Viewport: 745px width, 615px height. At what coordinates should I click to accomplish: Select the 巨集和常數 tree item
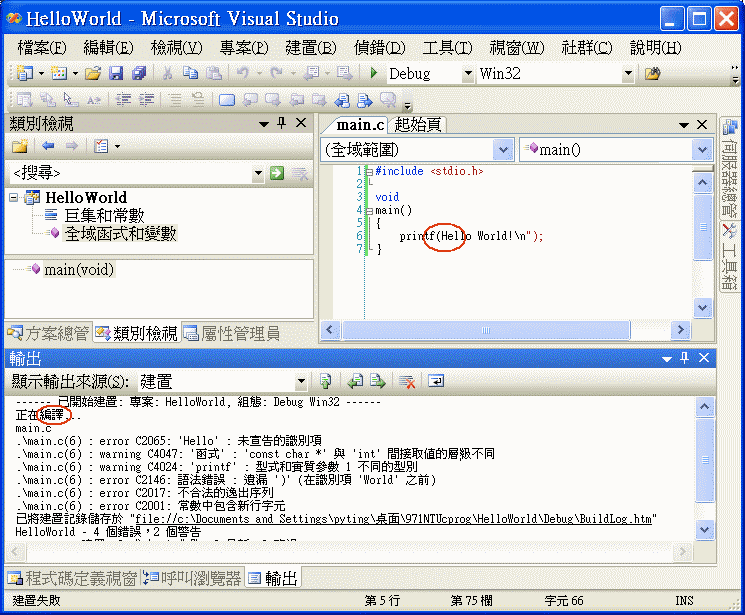pyautogui.click(x=105, y=215)
